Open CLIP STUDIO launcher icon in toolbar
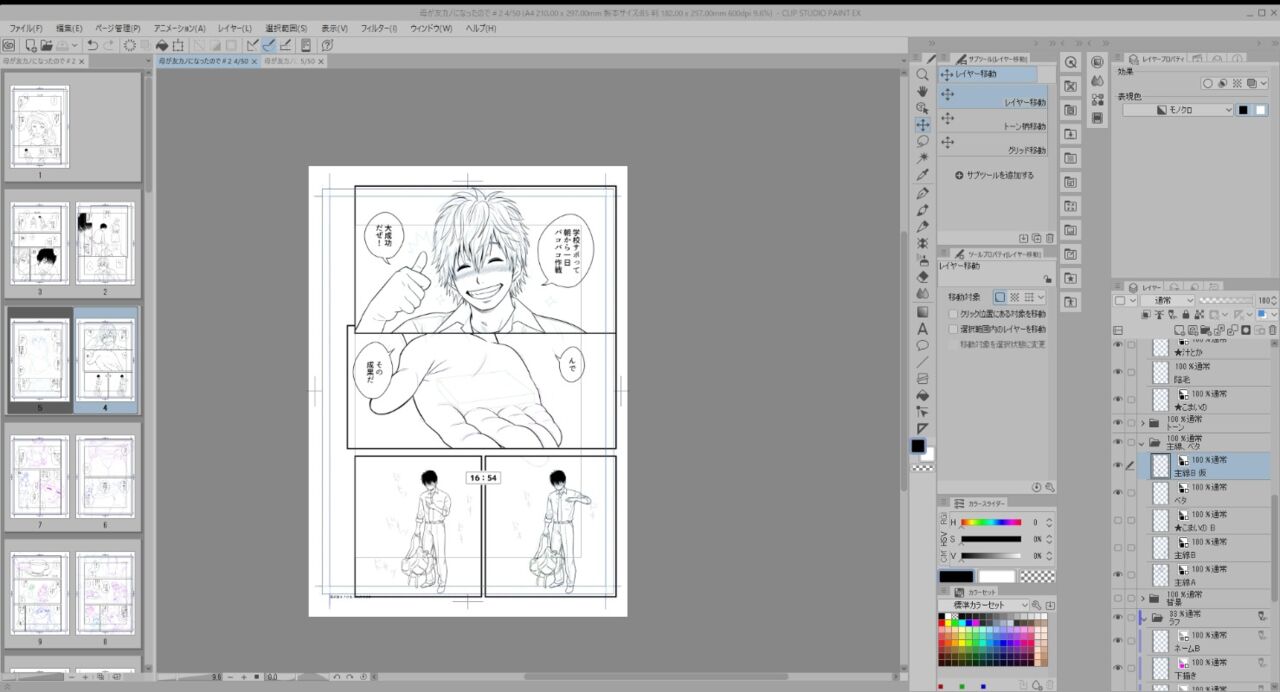This screenshot has height=692, width=1280. click(8, 45)
